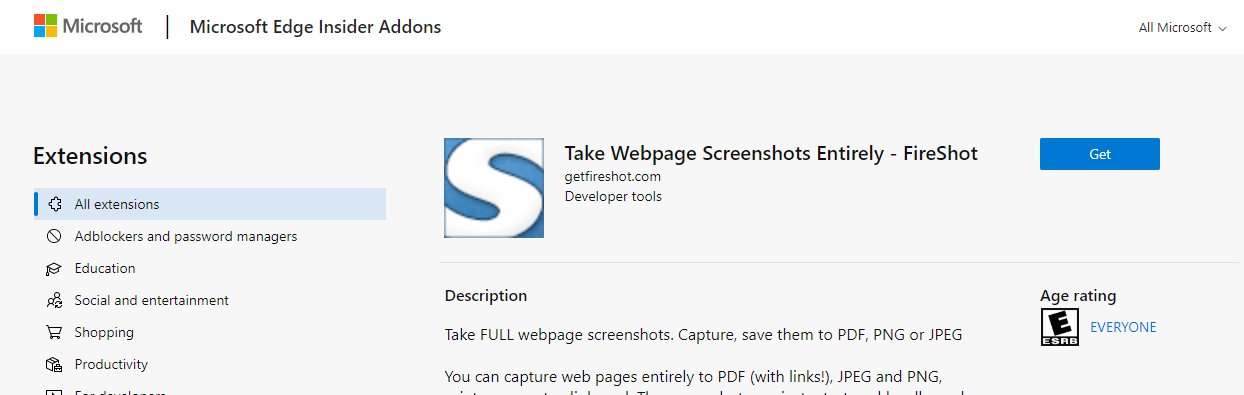Click the ESRB Everyone rating badge

[x=1060, y=327]
